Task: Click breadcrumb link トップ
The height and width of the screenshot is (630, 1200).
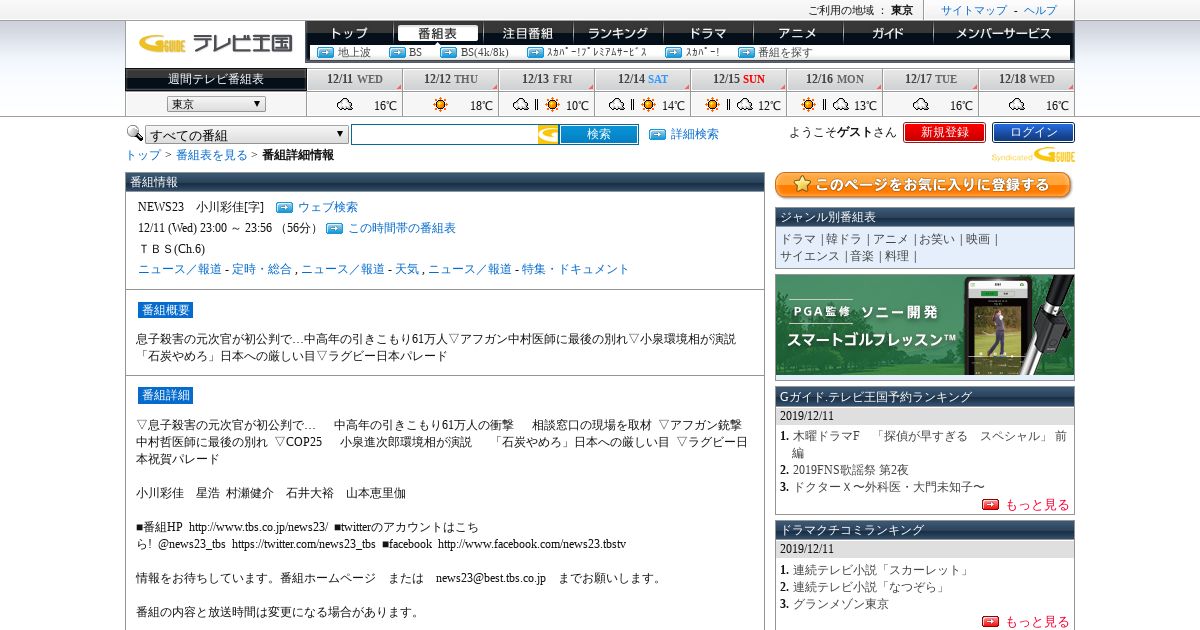Action: (x=143, y=155)
